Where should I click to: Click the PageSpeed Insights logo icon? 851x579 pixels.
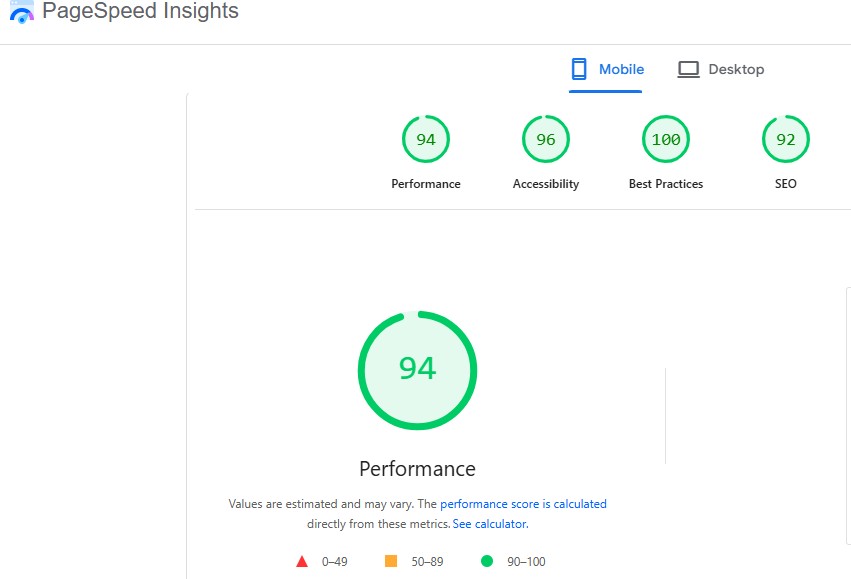pyautogui.click(x=22, y=12)
